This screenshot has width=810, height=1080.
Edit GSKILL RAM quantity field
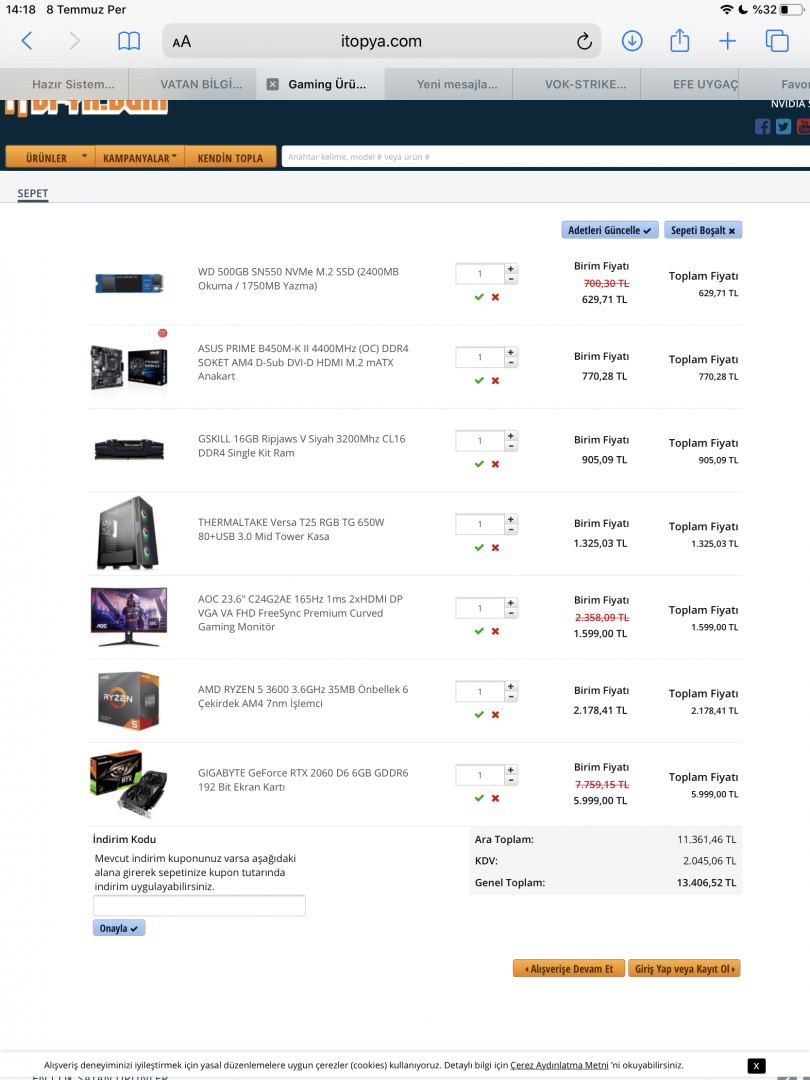pyautogui.click(x=480, y=441)
